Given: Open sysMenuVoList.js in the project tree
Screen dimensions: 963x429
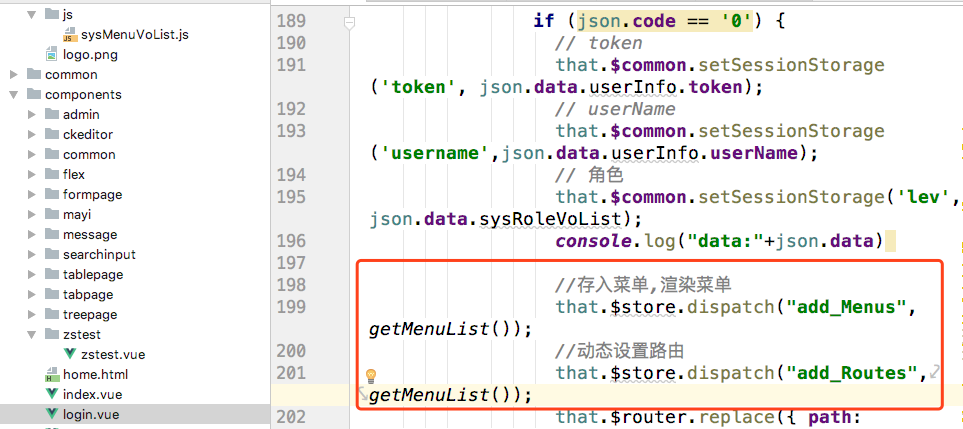Looking at the screenshot, I should click(135, 35).
